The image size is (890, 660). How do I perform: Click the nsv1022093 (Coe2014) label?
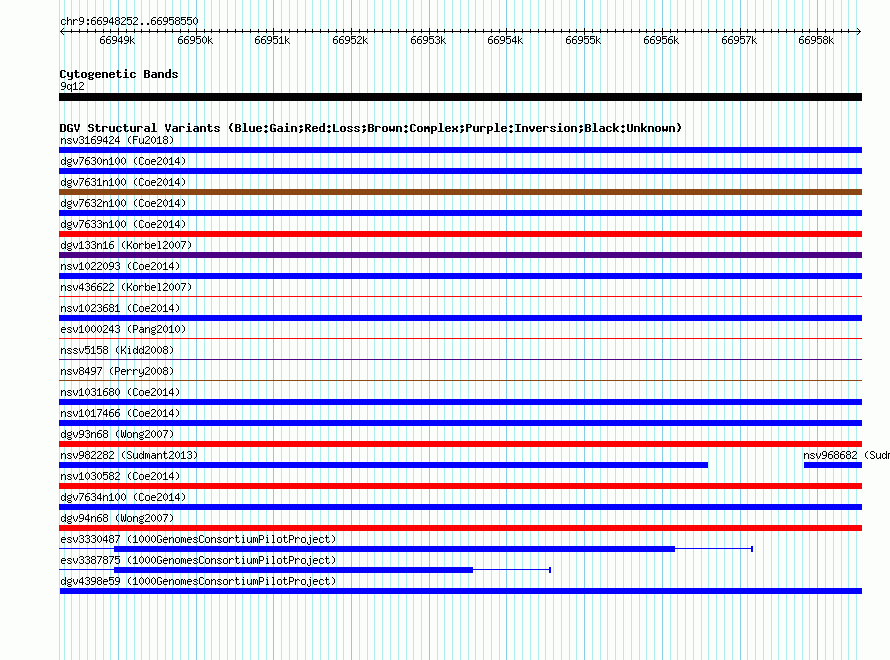[x=120, y=266]
